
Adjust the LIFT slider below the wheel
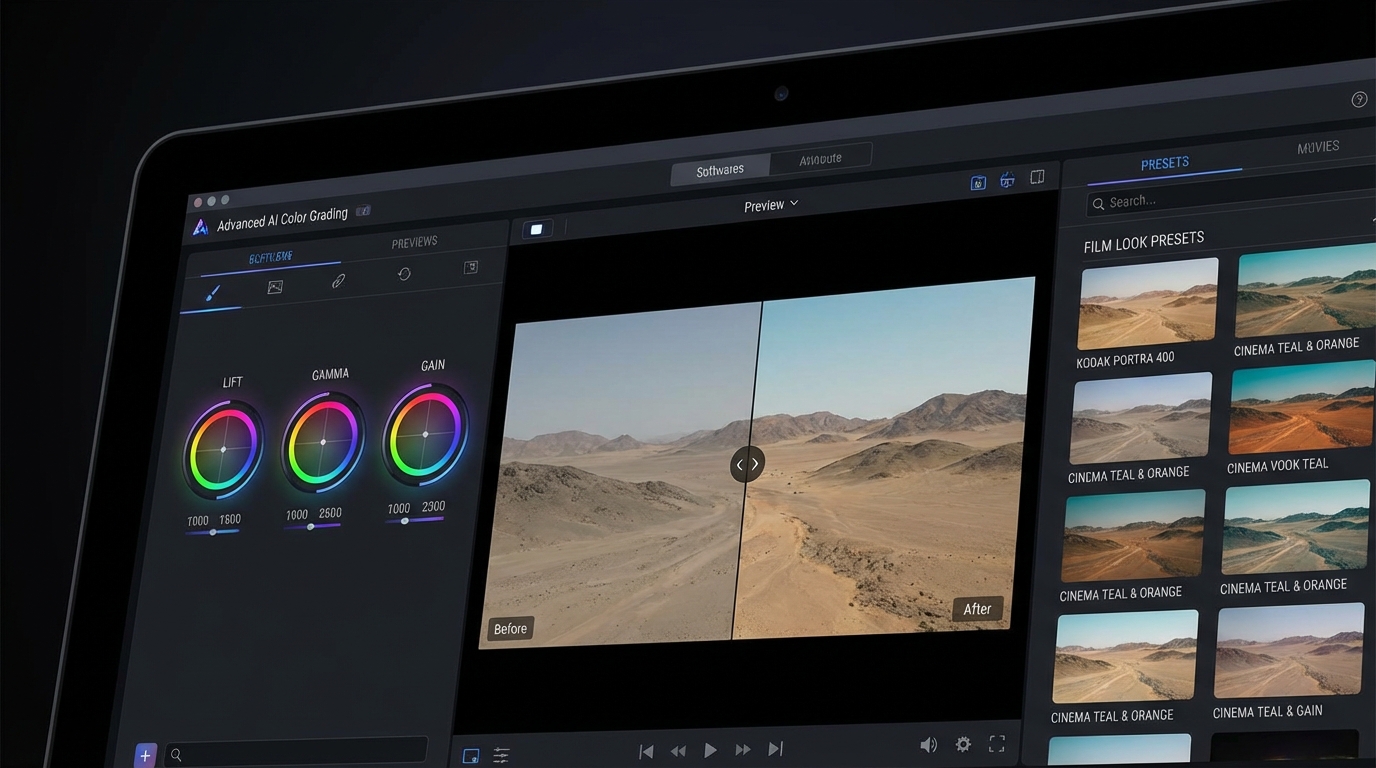213,532
